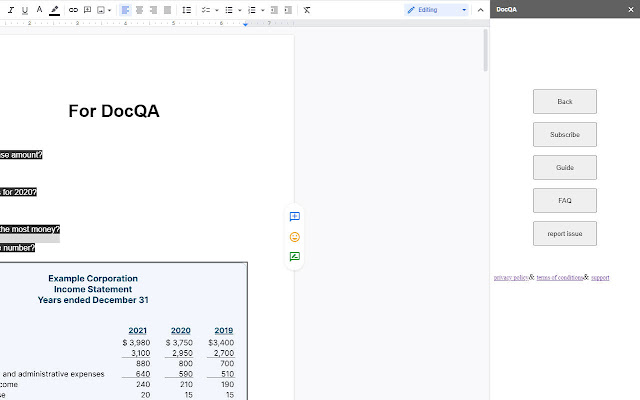Toggle underline formatting
640x400 pixels.
(25, 10)
